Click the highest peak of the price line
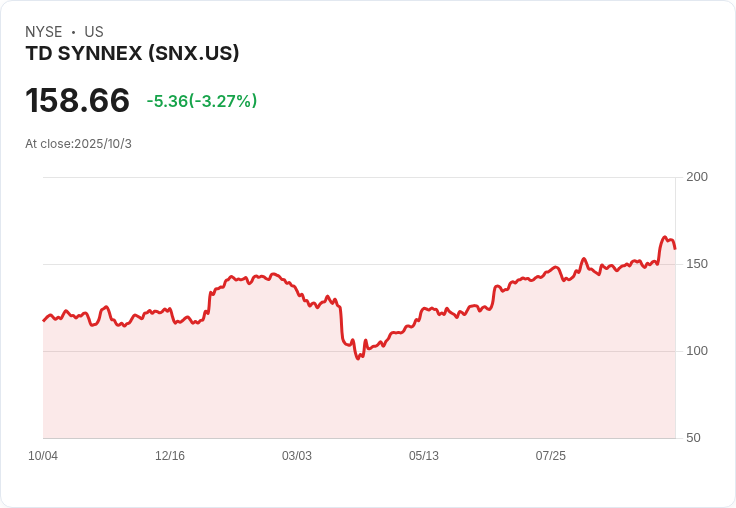This screenshot has width=736, height=508. pos(665,238)
